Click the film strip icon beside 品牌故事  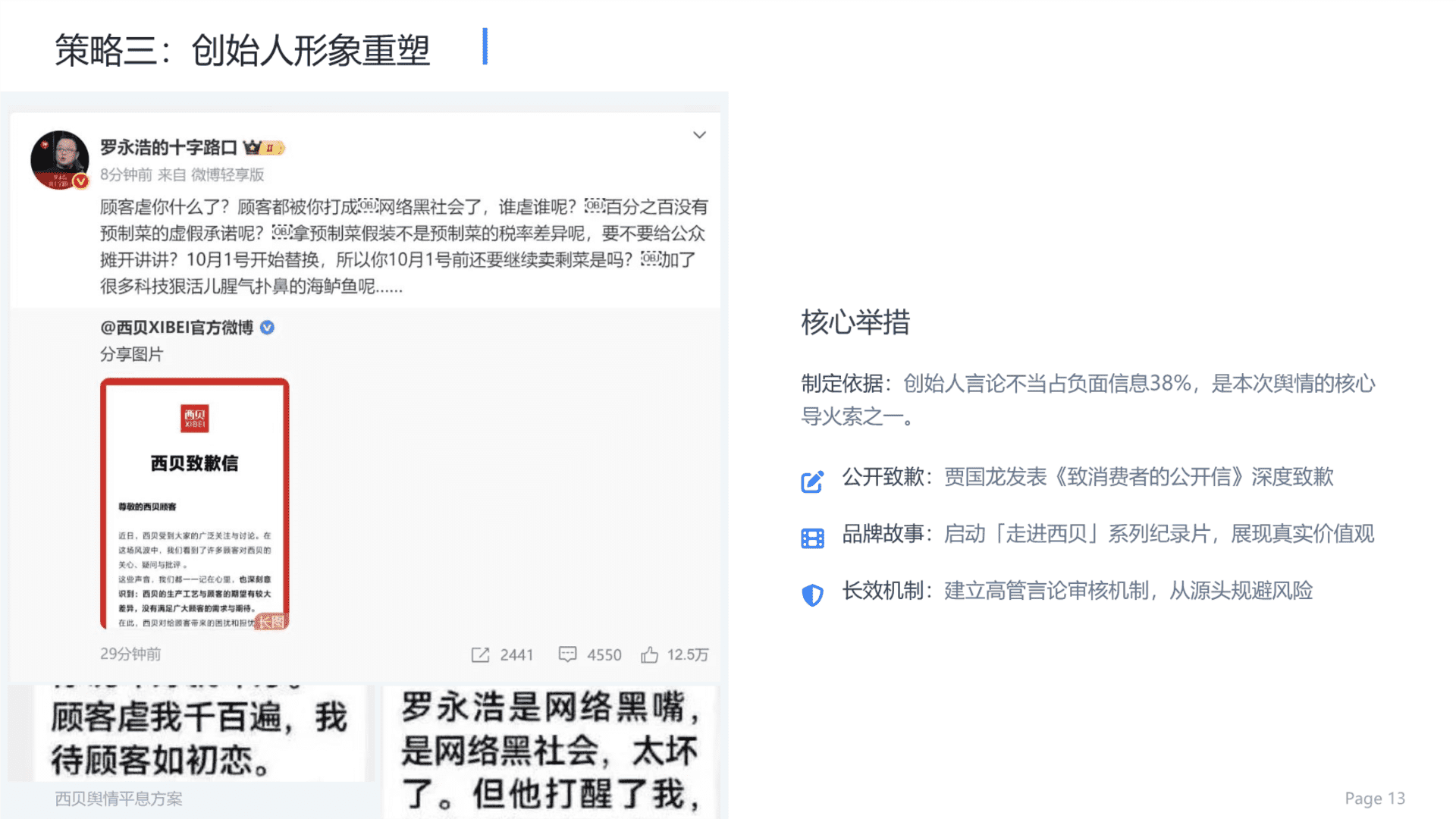coord(812,538)
